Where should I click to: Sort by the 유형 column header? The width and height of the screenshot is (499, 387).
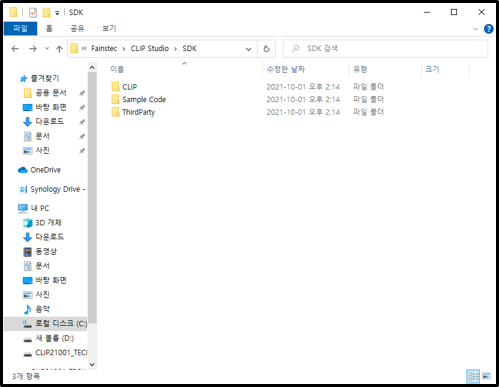pyautogui.click(x=360, y=69)
